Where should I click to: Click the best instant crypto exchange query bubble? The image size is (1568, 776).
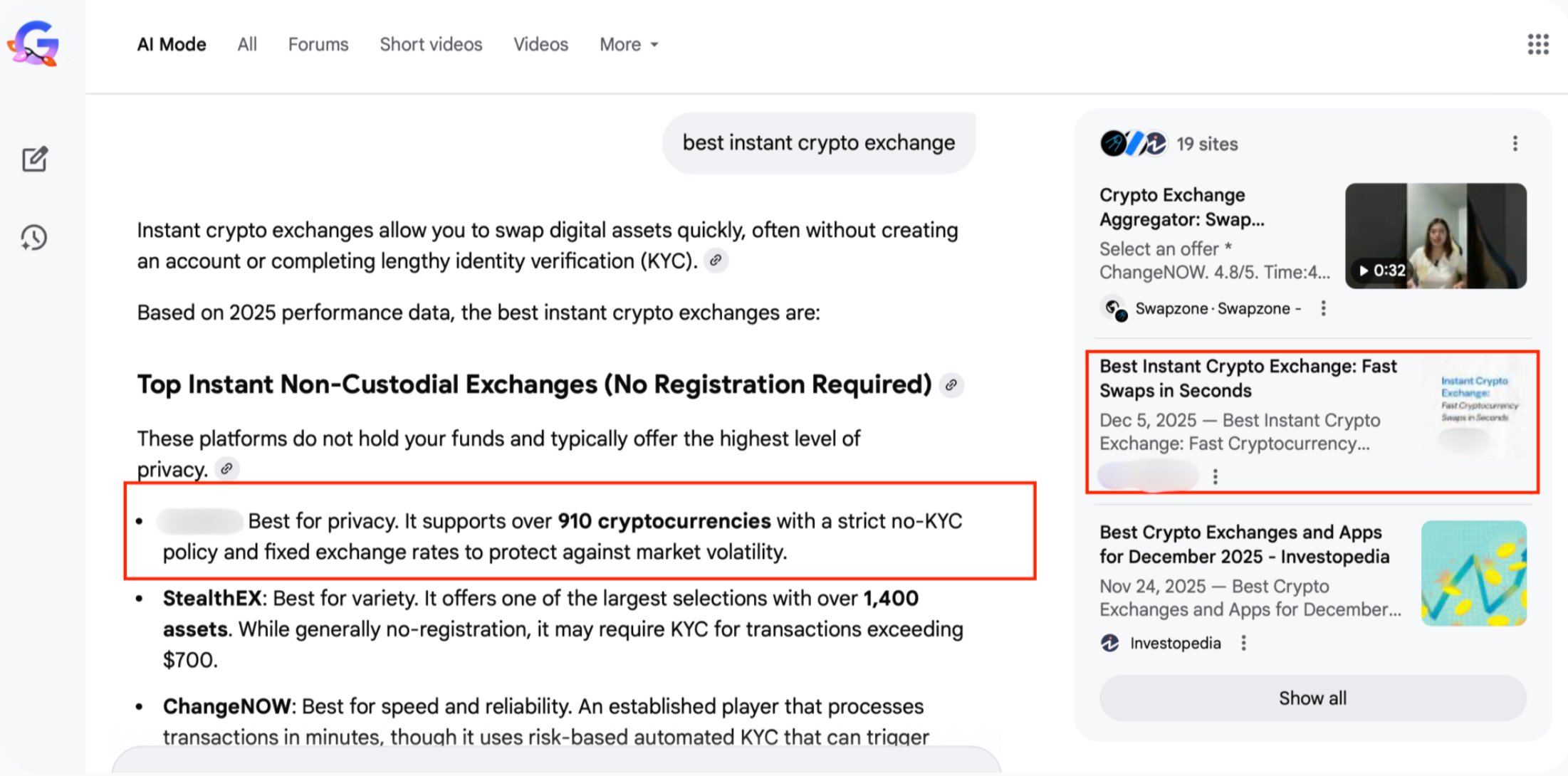[819, 142]
